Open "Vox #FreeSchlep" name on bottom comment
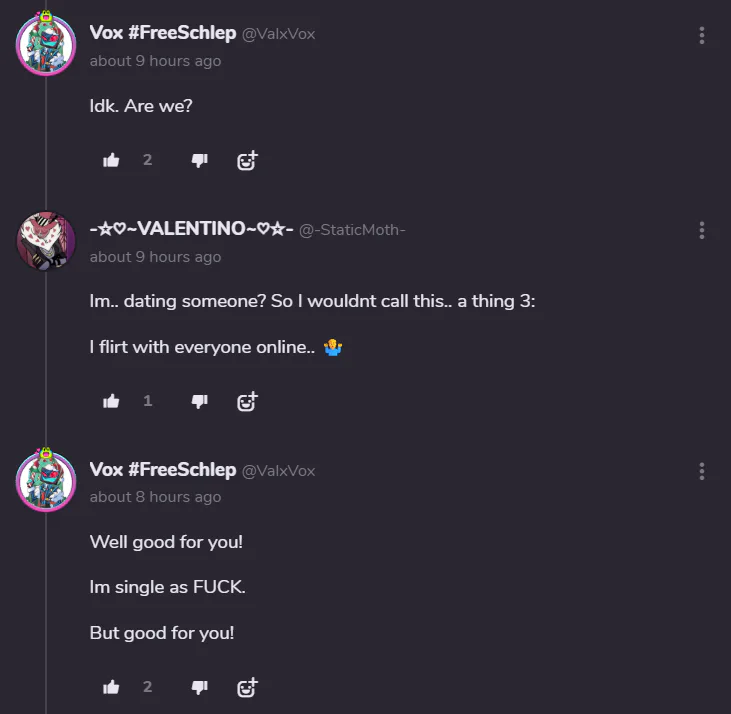Image resolution: width=731 pixels, height=714 pixels. point(163,470)
